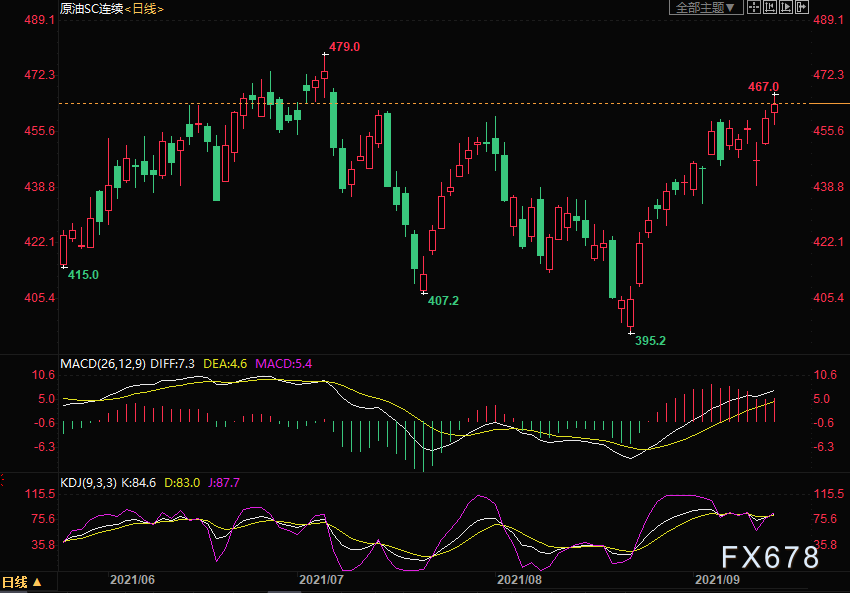Jump to the 2021/07 date marker

(x=322, y=580)
